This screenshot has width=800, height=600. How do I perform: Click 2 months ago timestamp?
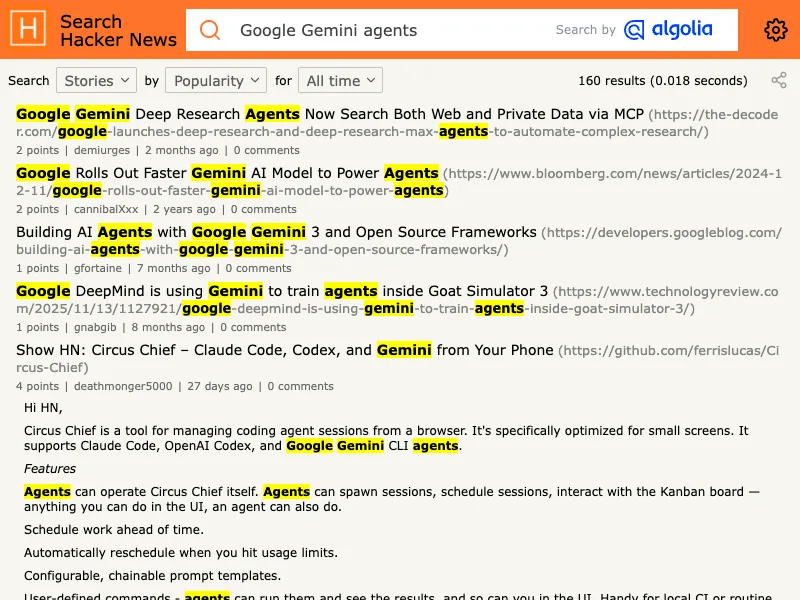tap(182, 151)
